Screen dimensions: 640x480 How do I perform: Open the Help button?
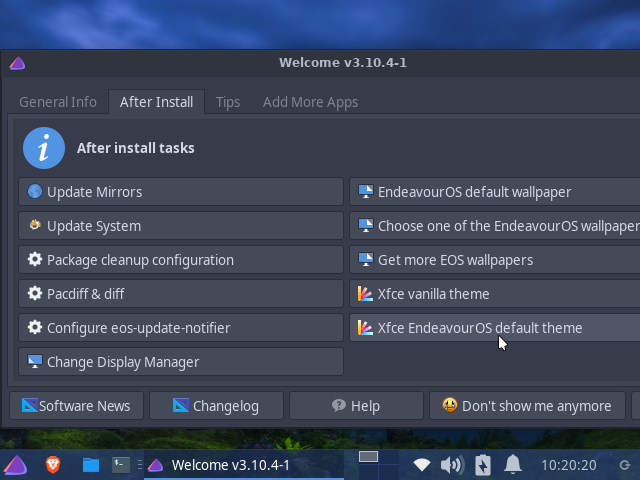pyautogui.click(x=356, y=406)
